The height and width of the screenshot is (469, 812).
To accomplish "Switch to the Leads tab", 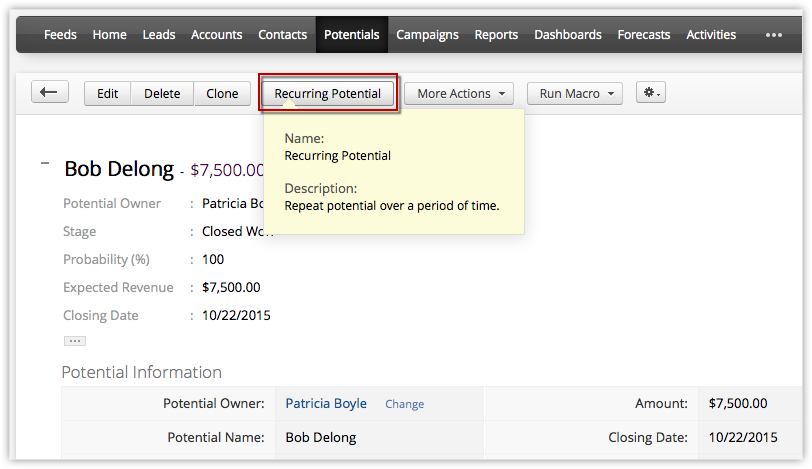I will coord(159,35).
